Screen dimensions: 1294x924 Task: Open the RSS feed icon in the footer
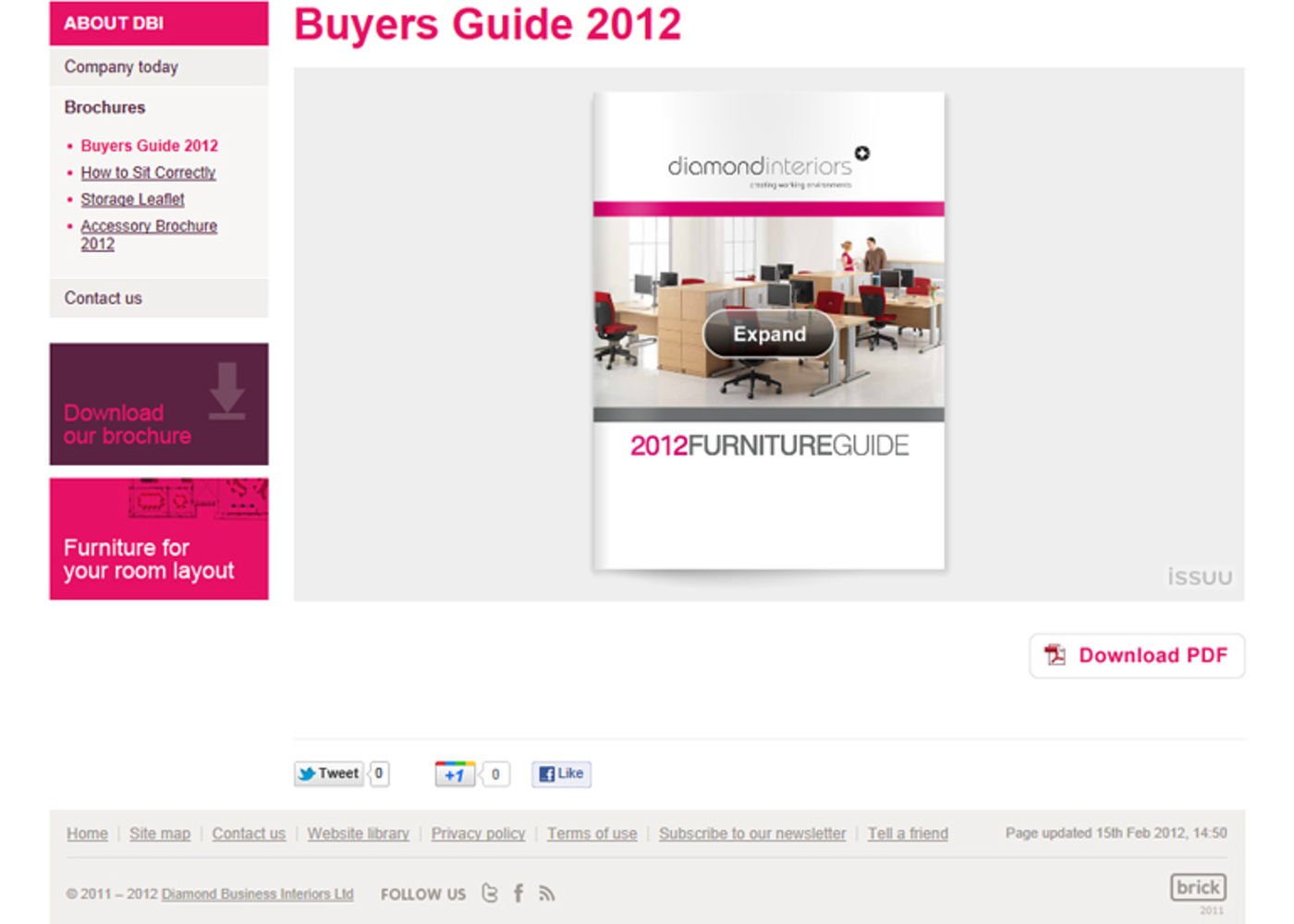(x=547, y=893)
